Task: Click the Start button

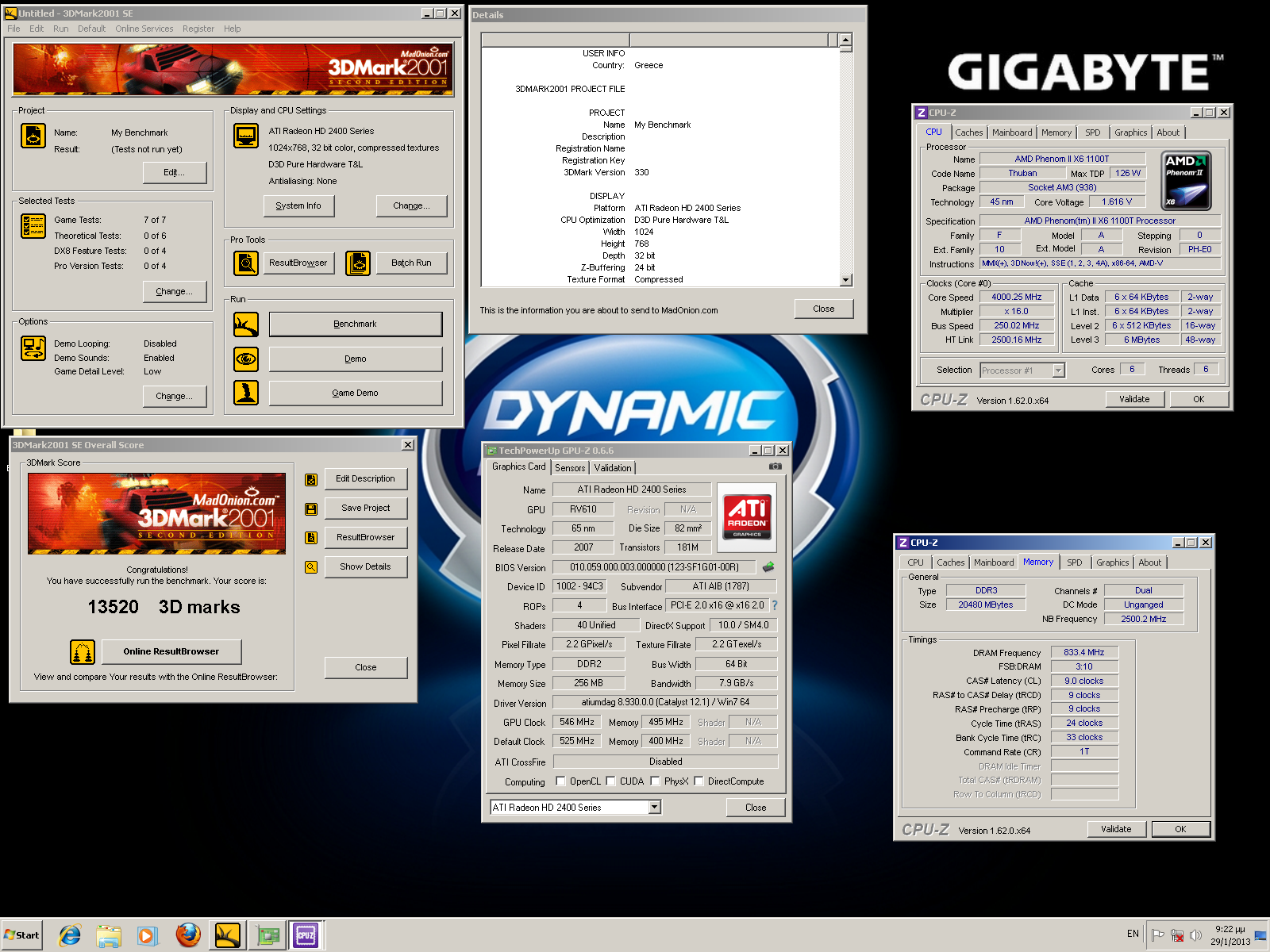Action: [21, 935]
